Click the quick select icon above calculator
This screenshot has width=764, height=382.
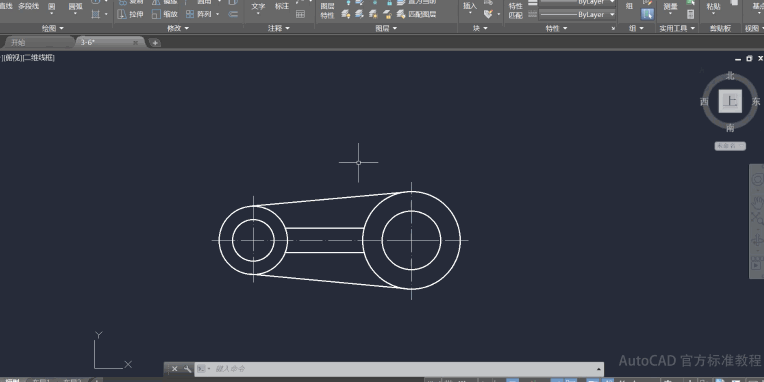[690, 3]
